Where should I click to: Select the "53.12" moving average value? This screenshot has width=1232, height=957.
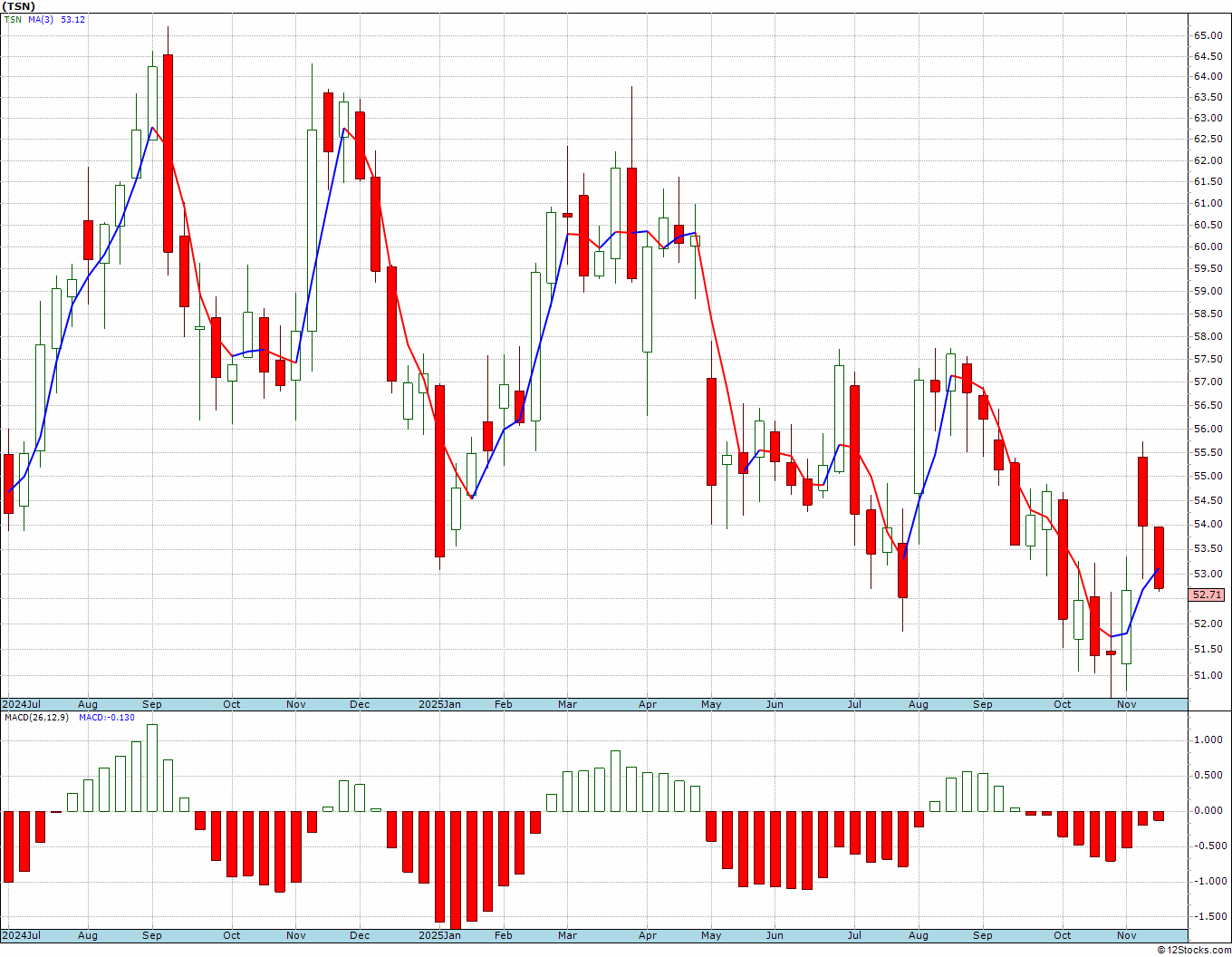pyautogui.click(x=72, y=20)
